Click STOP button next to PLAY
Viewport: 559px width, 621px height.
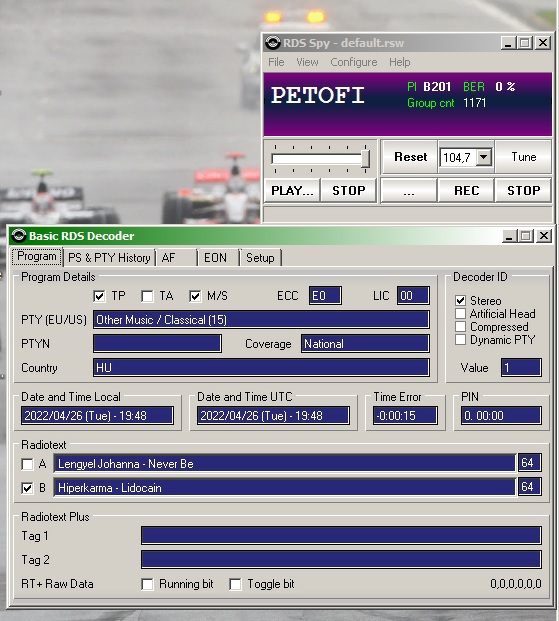[x=349, y=190]
